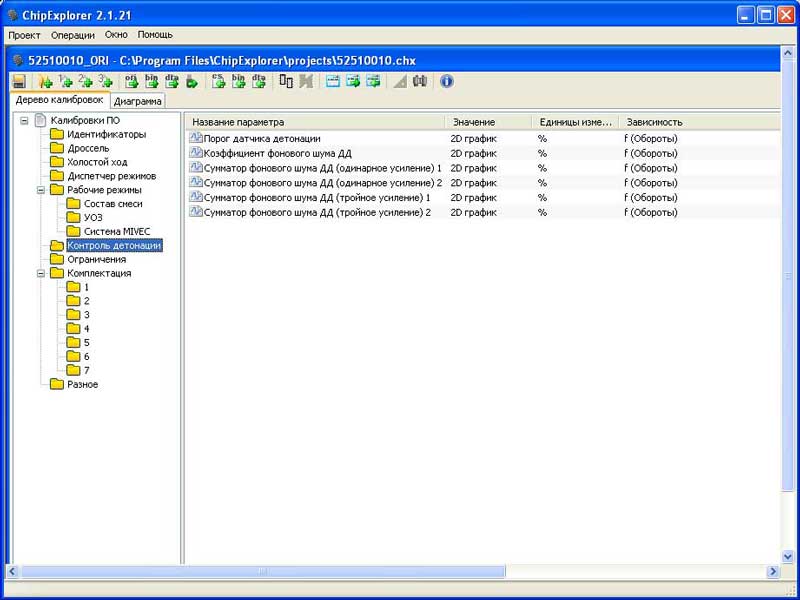The width and height of the screenshot is (800, 600).
Task: Click the save project floppy disk icon
Action: point(19,81)
